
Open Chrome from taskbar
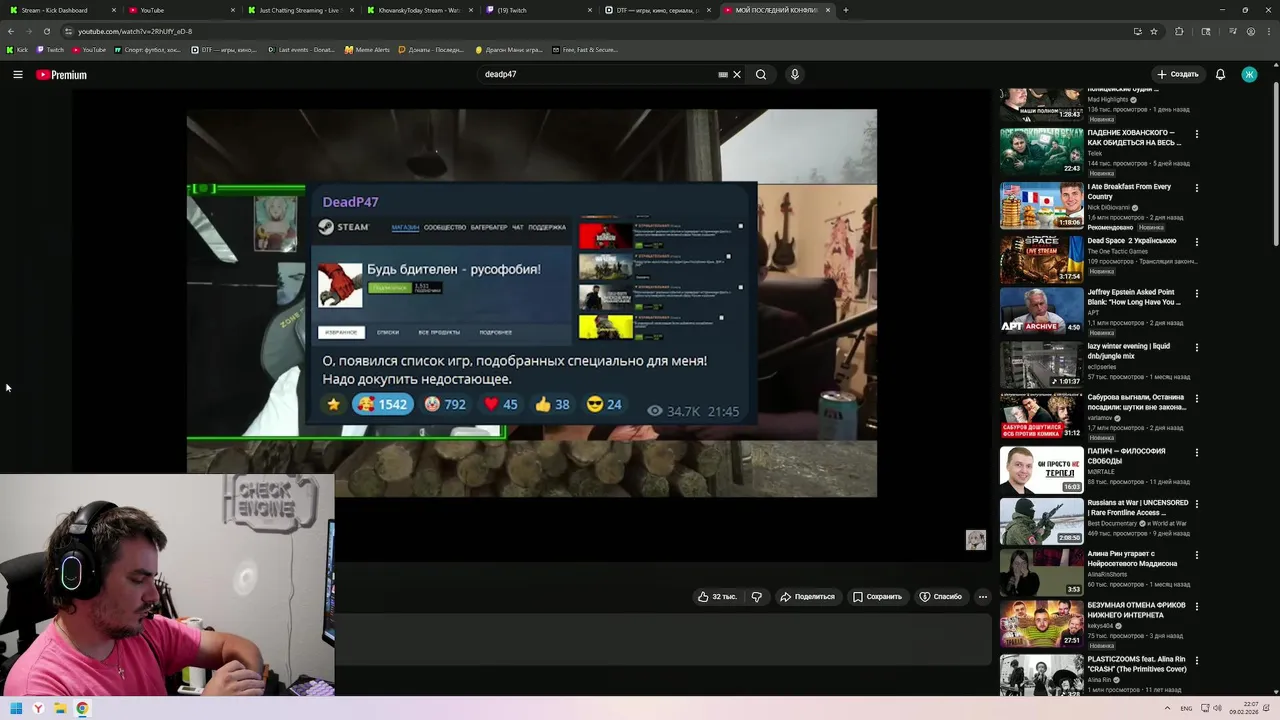tap(82, 709)
